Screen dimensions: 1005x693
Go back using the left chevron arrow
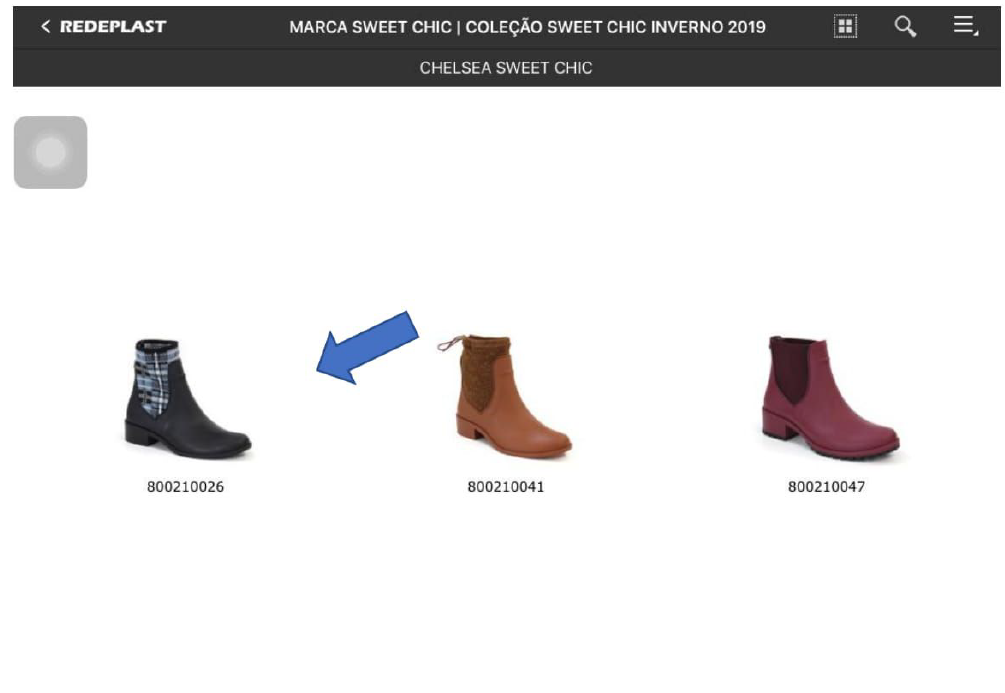pyautogui.click(x=45, y=26)
